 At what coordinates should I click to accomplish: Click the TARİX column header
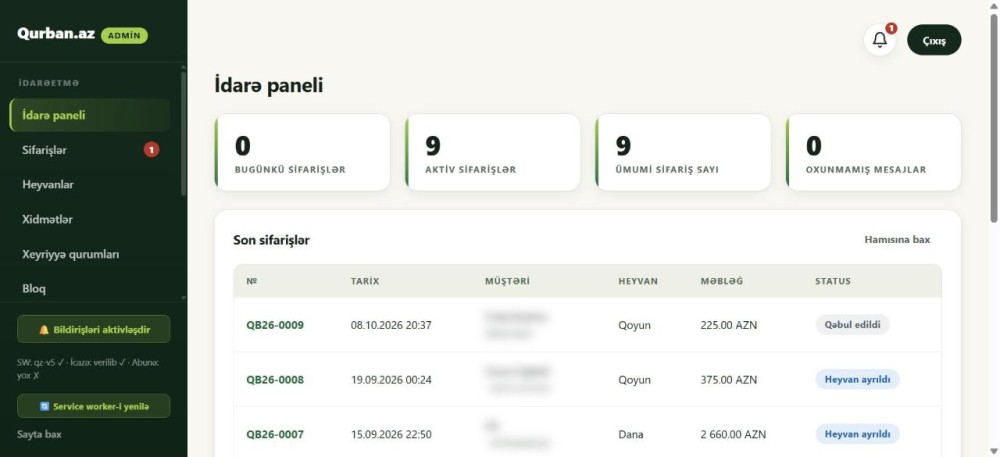pyautogui.click(x=365, y=281)
